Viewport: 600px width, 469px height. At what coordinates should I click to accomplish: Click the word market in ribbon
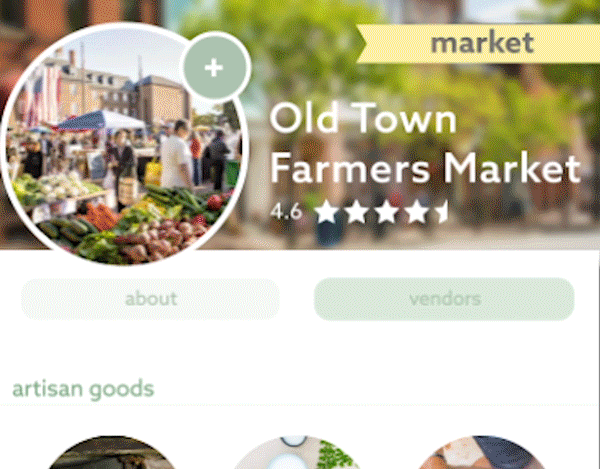[x=482, y=44]
